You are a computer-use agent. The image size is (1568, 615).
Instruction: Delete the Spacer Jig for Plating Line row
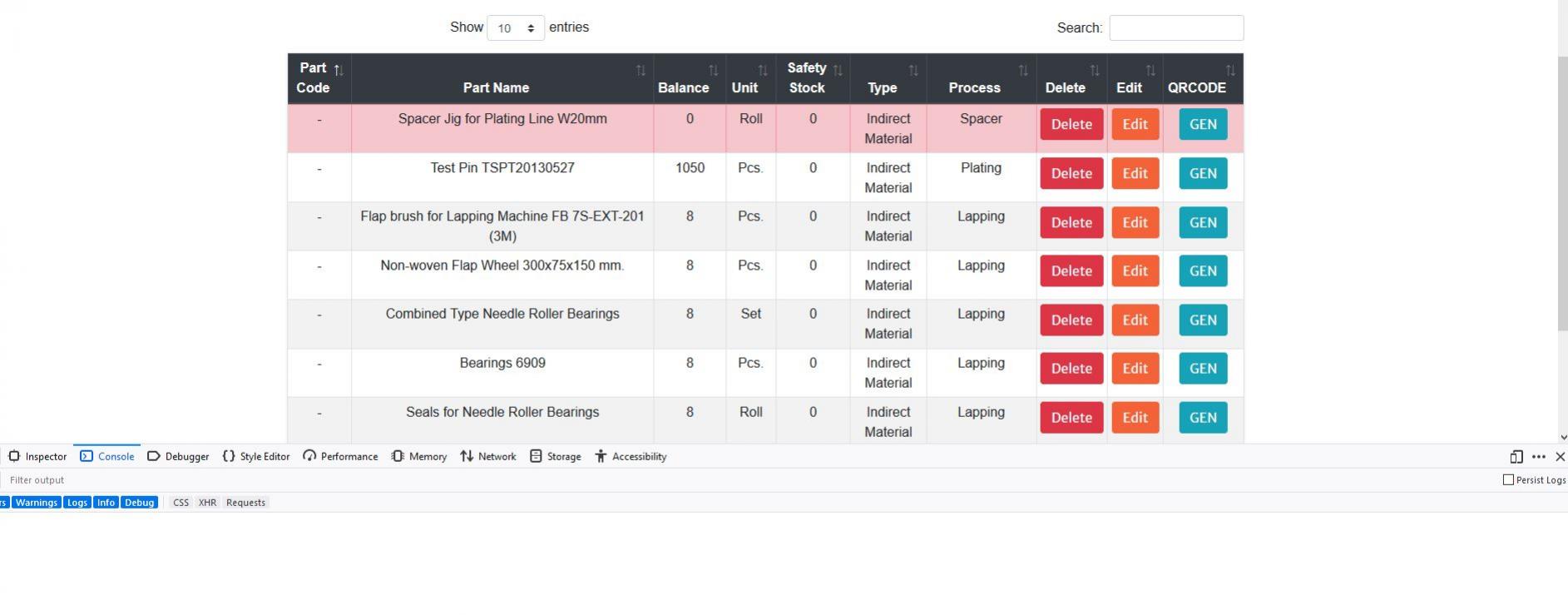(1071, 125)
